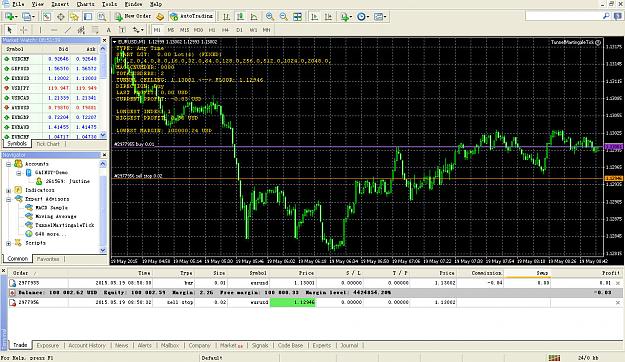Select the Trendline drawing tool
This screenshot has height=362, width=625.
tap(68, 30)
